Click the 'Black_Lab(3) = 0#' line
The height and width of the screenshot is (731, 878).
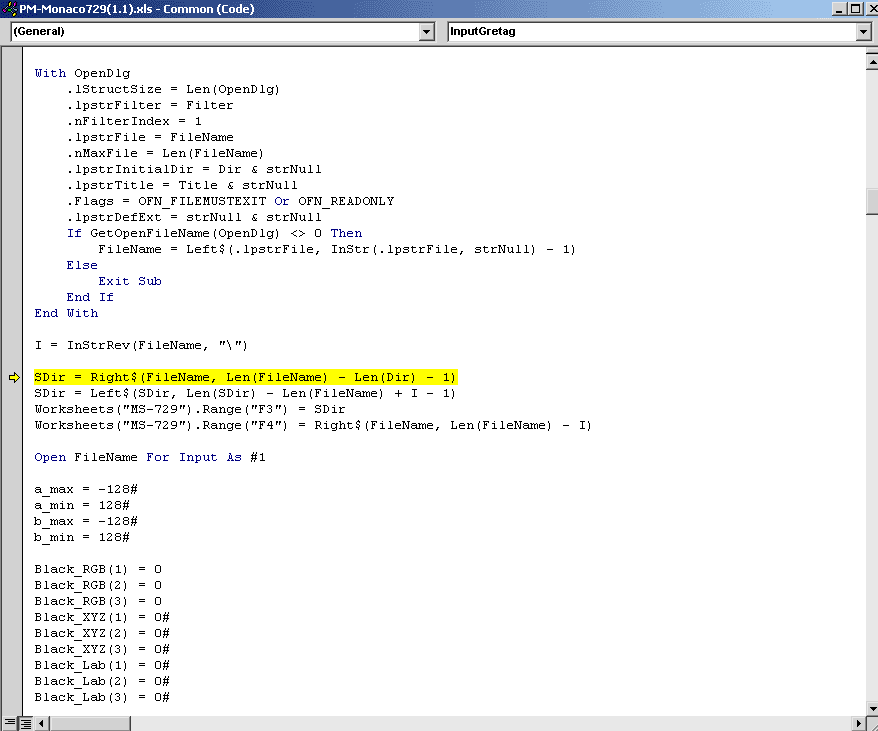pos(102,697)
